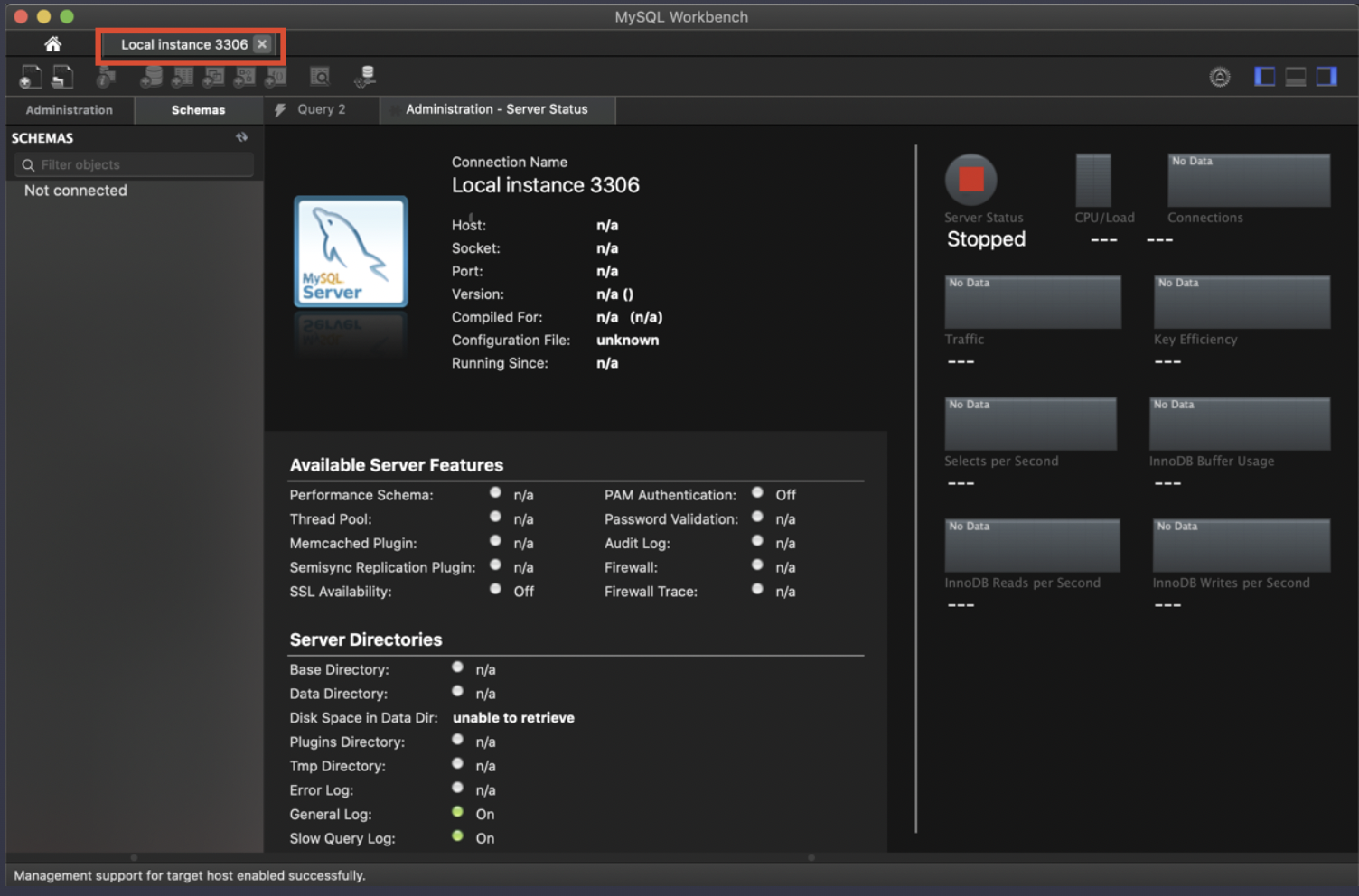
Task: Toggle the left sidebar panel
Action: (1265, 77)
